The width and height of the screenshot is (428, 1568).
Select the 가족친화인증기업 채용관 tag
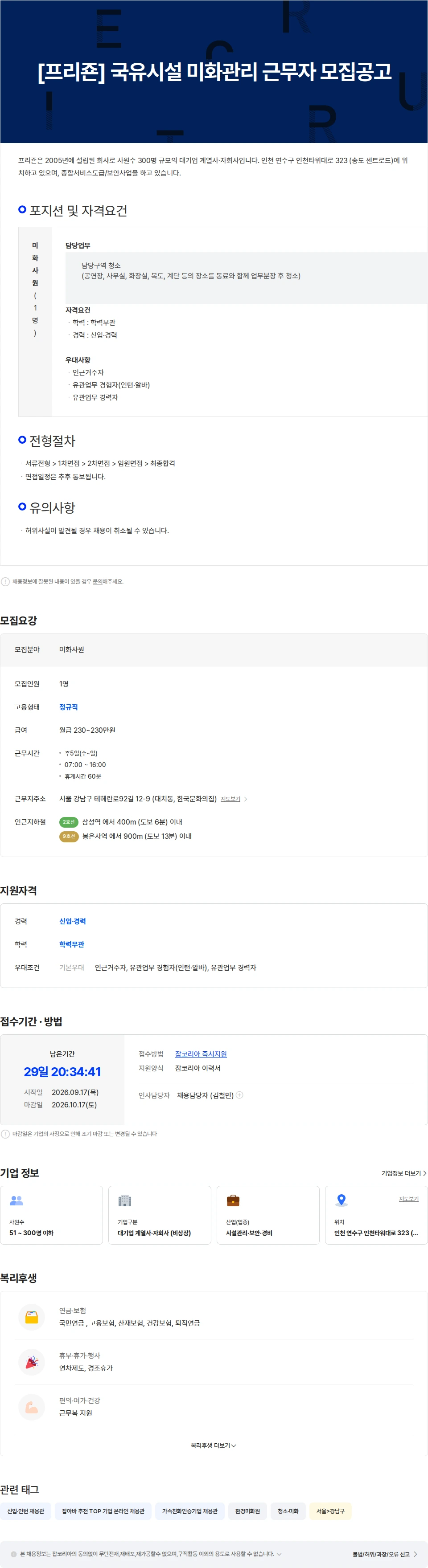(190, 1511)
